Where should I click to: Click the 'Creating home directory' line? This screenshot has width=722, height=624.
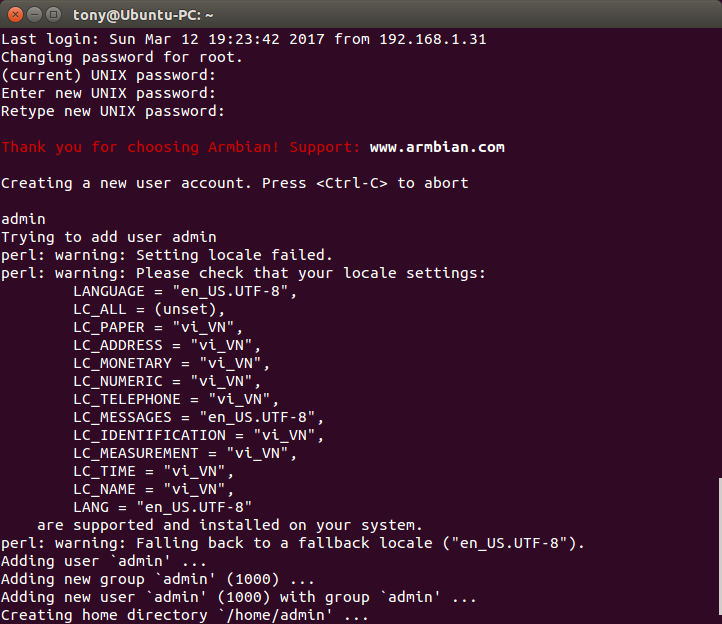tap(185, 615)
